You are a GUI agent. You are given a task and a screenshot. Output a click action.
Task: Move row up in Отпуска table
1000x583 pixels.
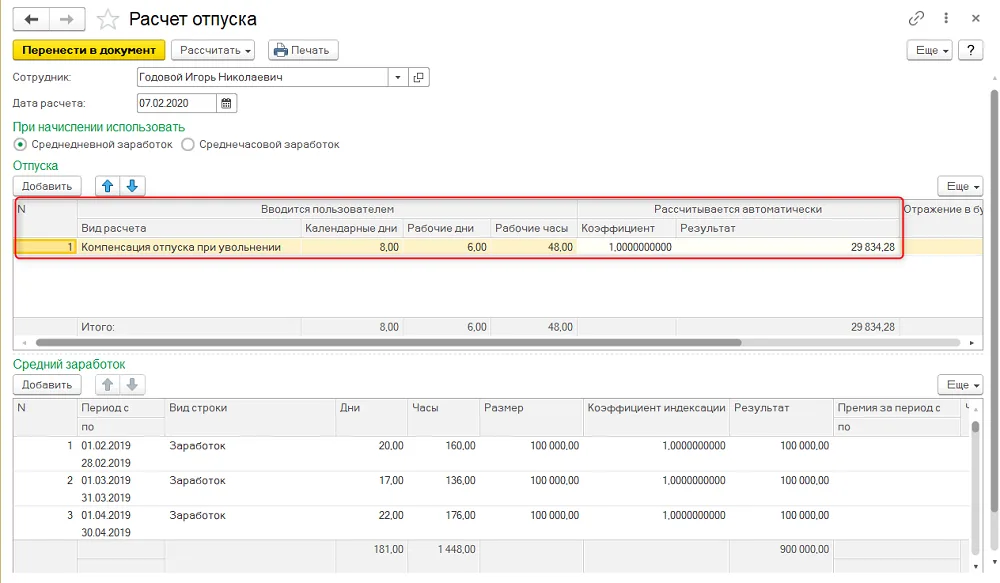click(108, 186)
